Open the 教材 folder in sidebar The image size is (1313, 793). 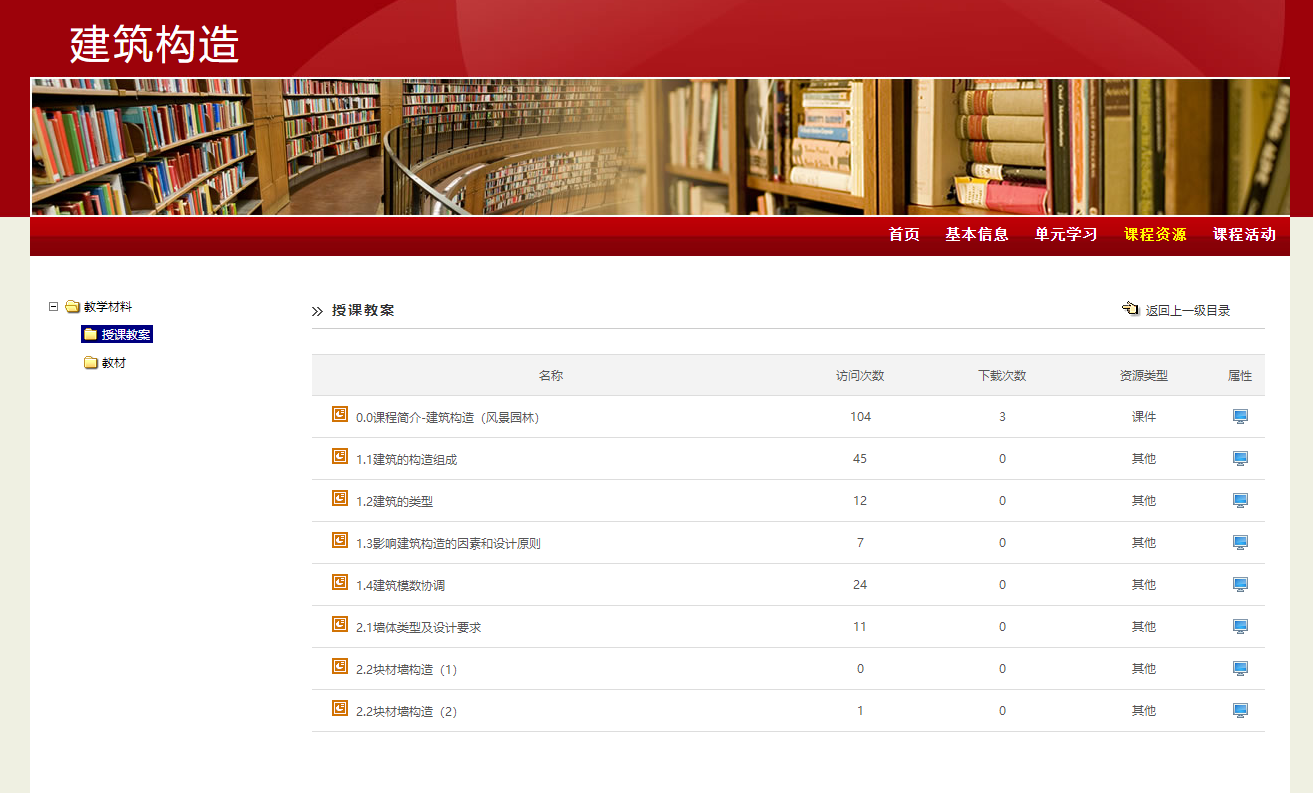(x=114, y=363)
